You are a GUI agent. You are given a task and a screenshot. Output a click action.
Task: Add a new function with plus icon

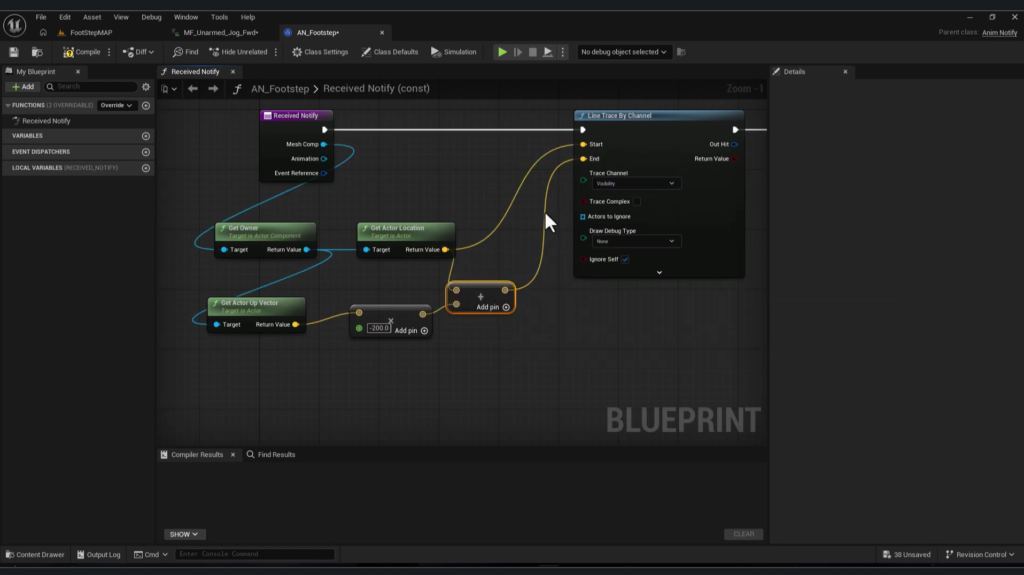pyautogui.click(x=146, y=105)
